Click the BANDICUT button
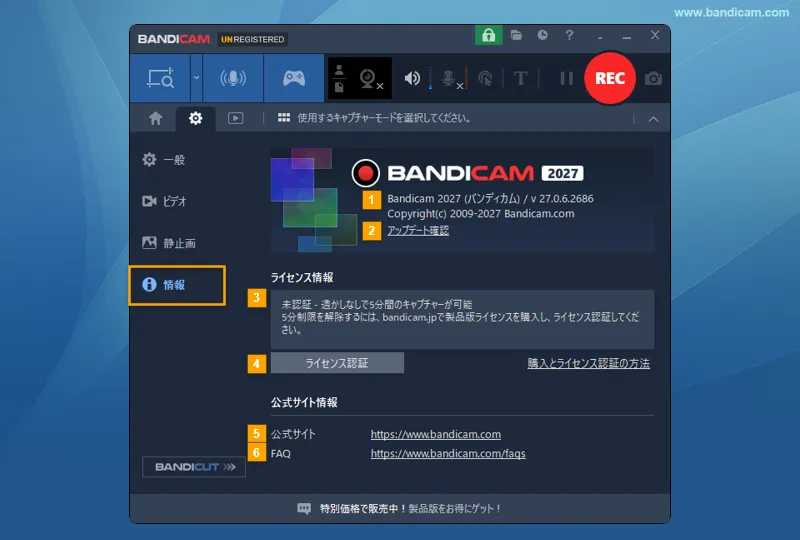Viewport: 800px width, 540px height. 194,467
